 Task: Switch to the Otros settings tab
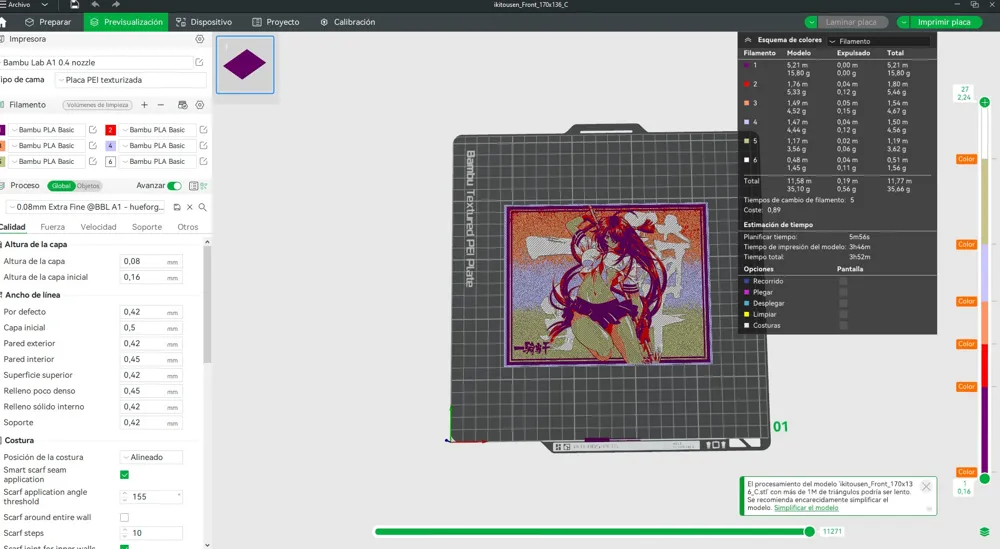point(188,227)
